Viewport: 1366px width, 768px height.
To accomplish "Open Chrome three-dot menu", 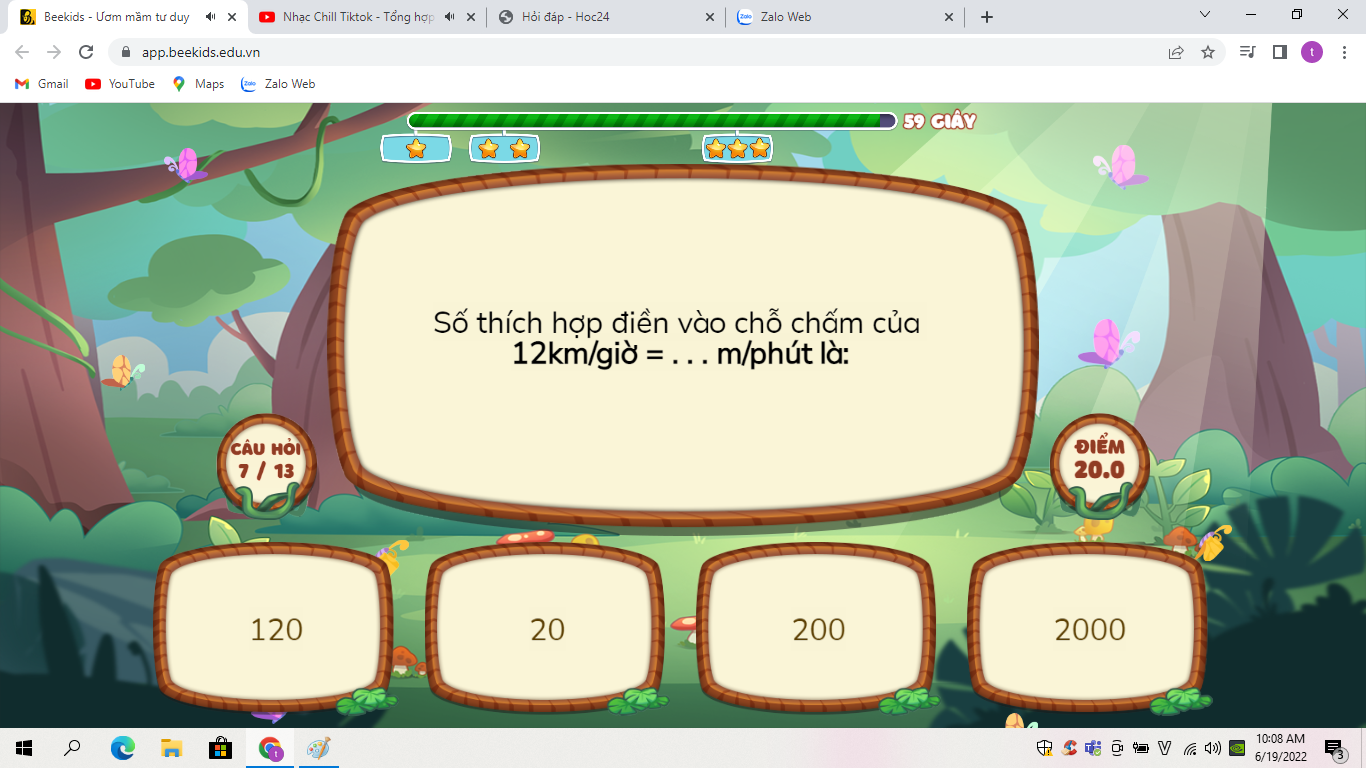I will point(1343,52).
